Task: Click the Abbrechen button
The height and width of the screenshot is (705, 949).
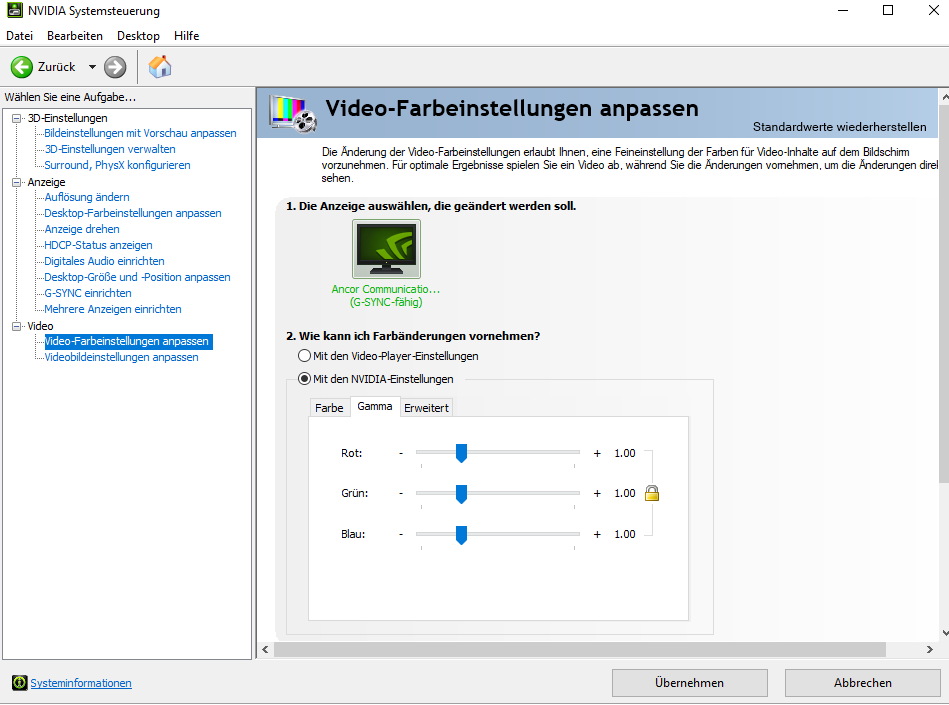Action: pos(862,683)
